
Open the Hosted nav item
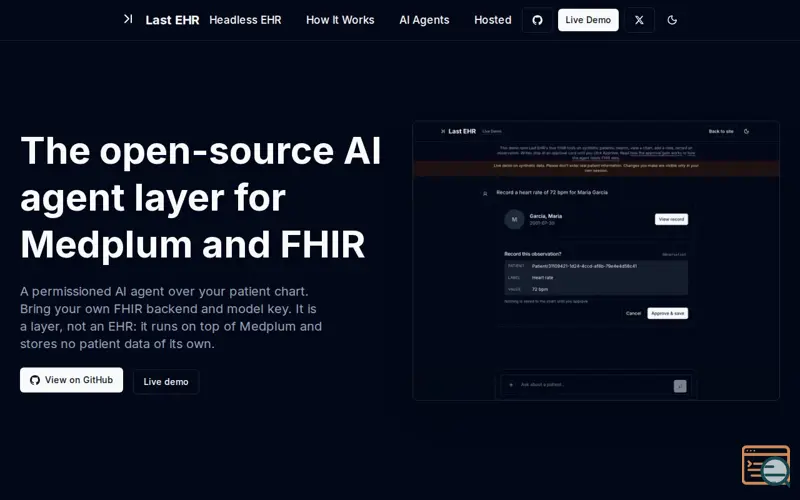click(492, 20)
